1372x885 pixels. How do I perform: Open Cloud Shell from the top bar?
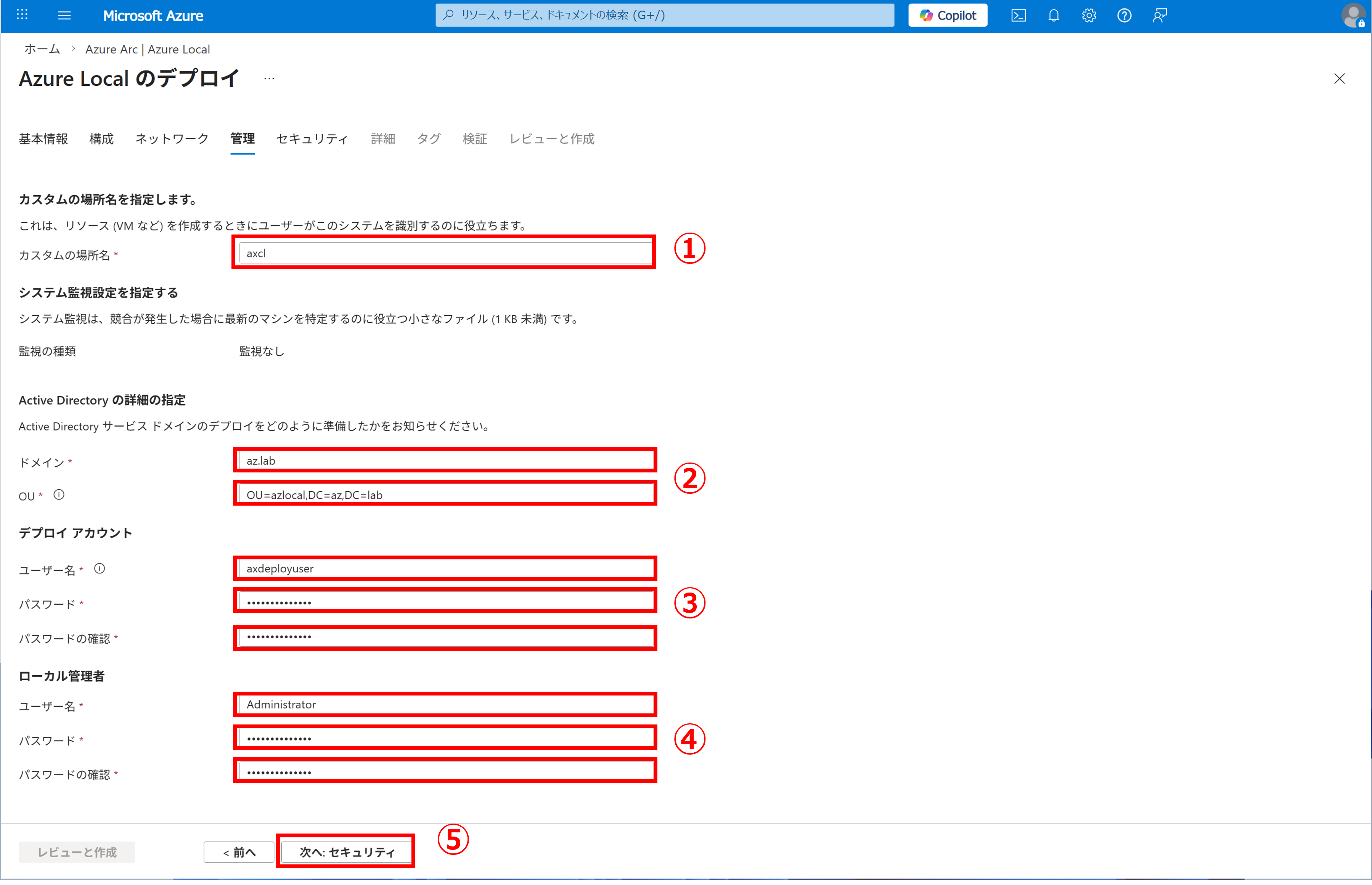(x=1018, y=16)
